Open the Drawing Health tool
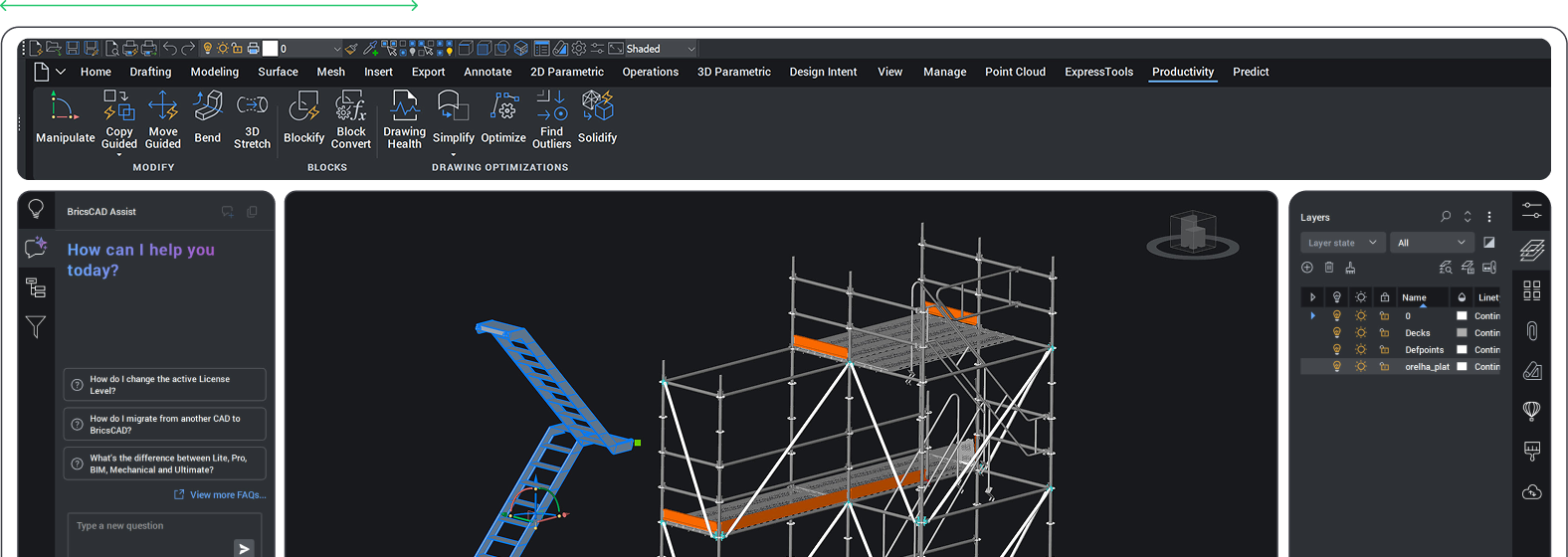The height and width of the screenshot is (557, 1568). coord(405,119)
